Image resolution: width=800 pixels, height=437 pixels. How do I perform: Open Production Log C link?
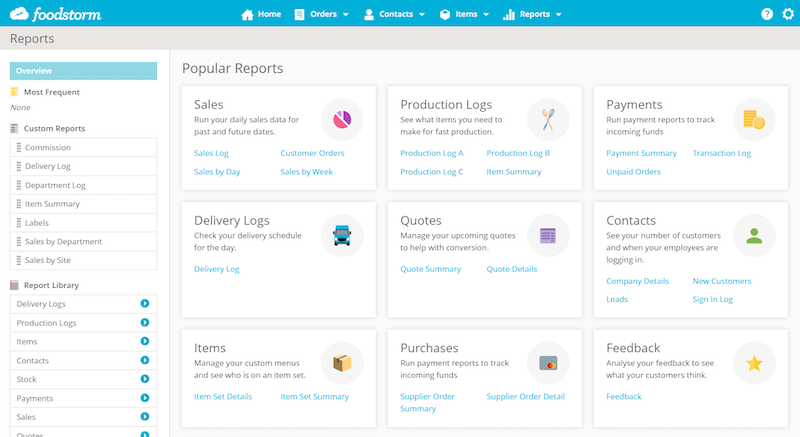432,172
